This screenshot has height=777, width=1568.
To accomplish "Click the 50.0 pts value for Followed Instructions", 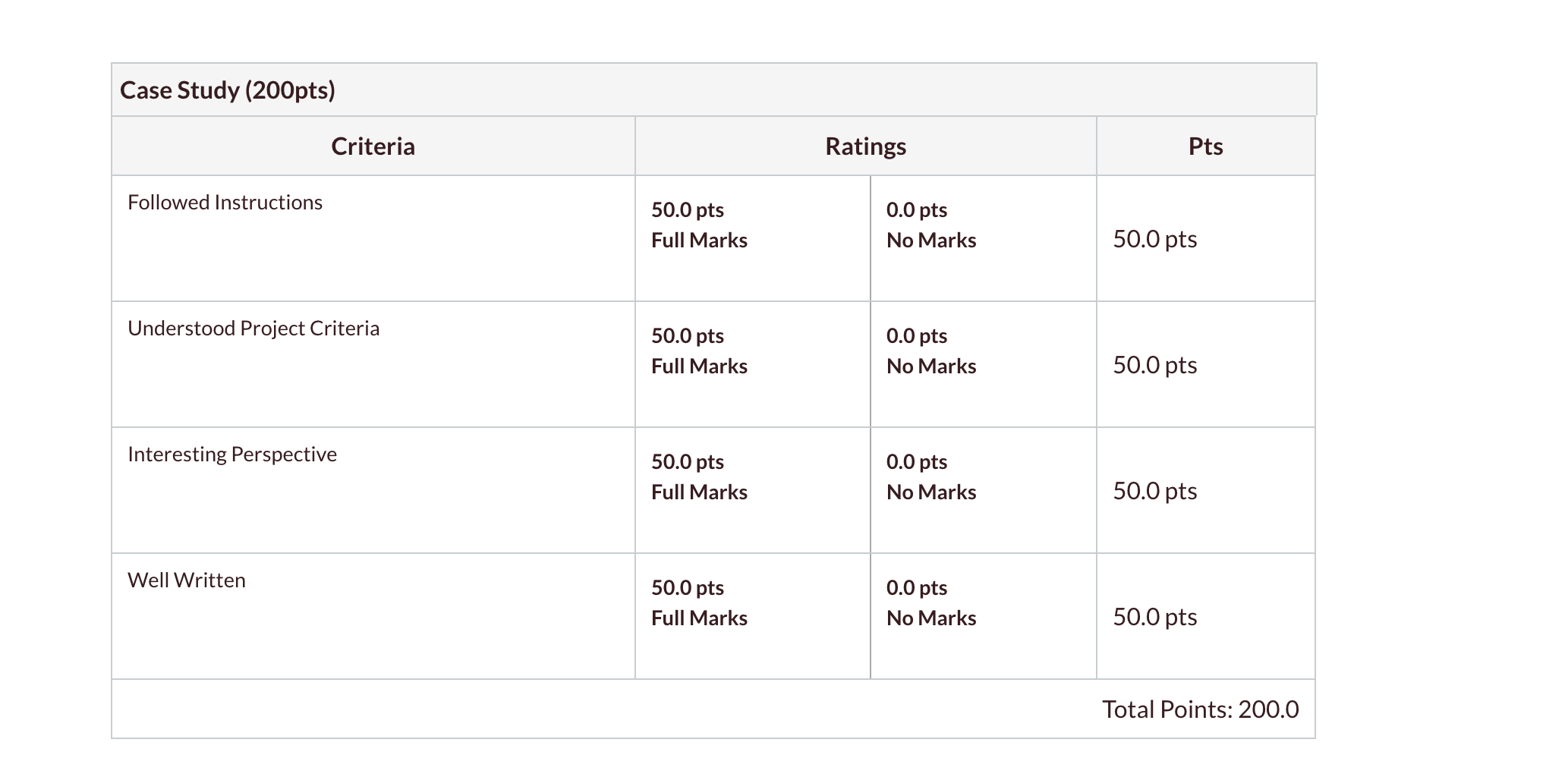I will click(x=1155, y=239).
